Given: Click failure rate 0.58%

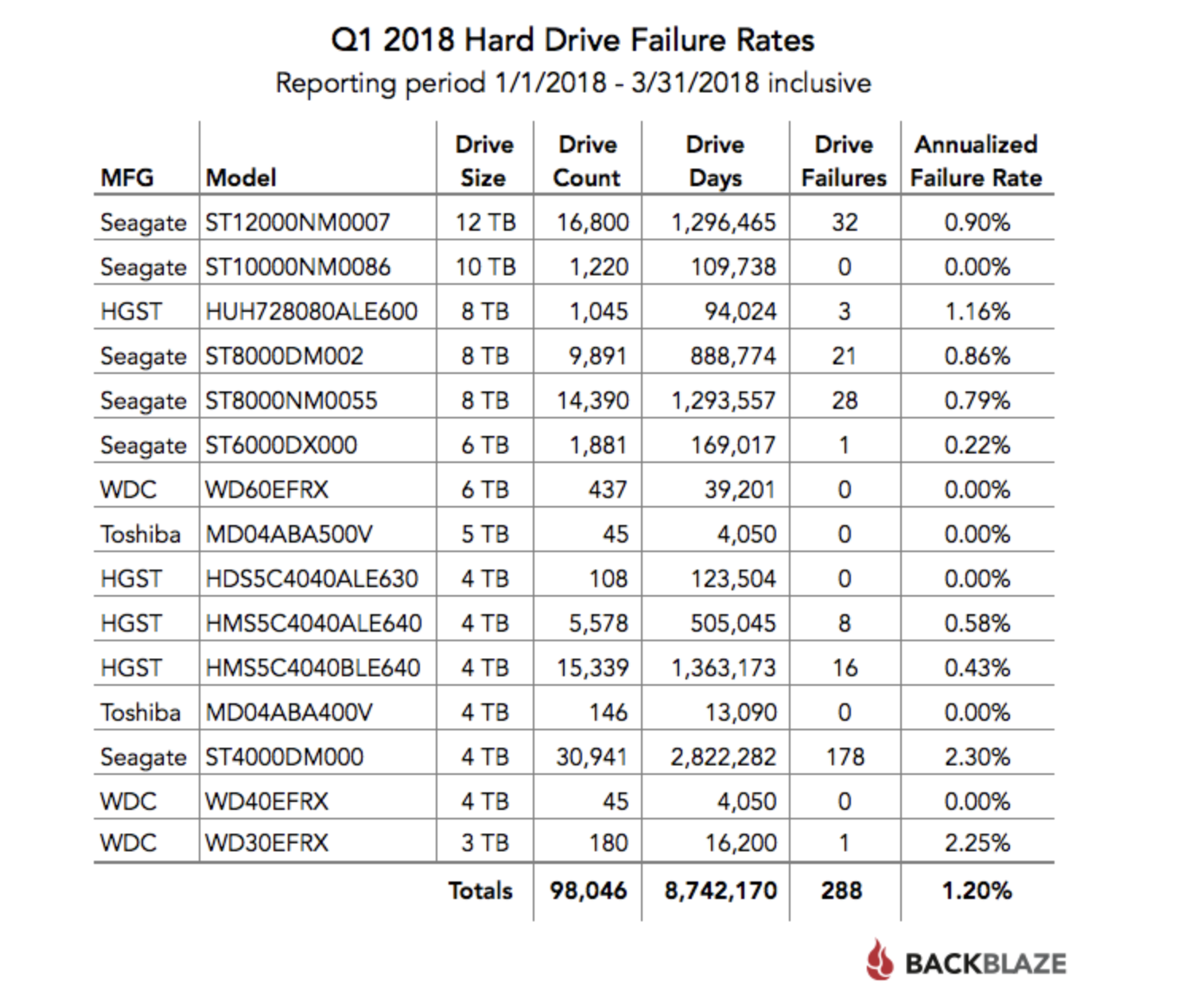Looking at the screenshot, I should pos(977,623).
